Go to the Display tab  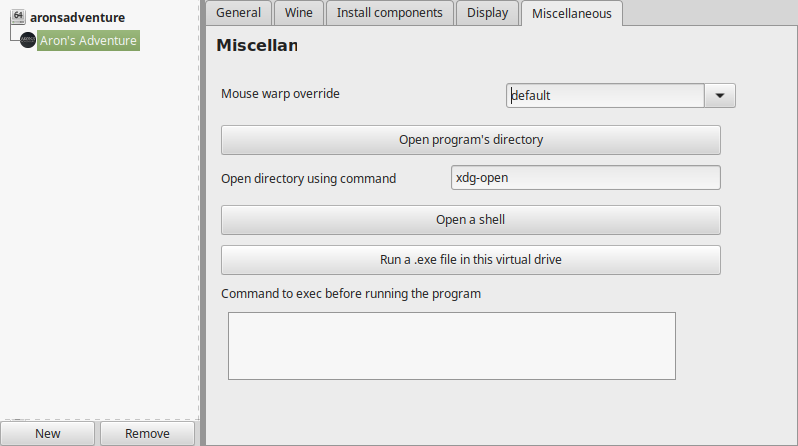tap(488, 13)
